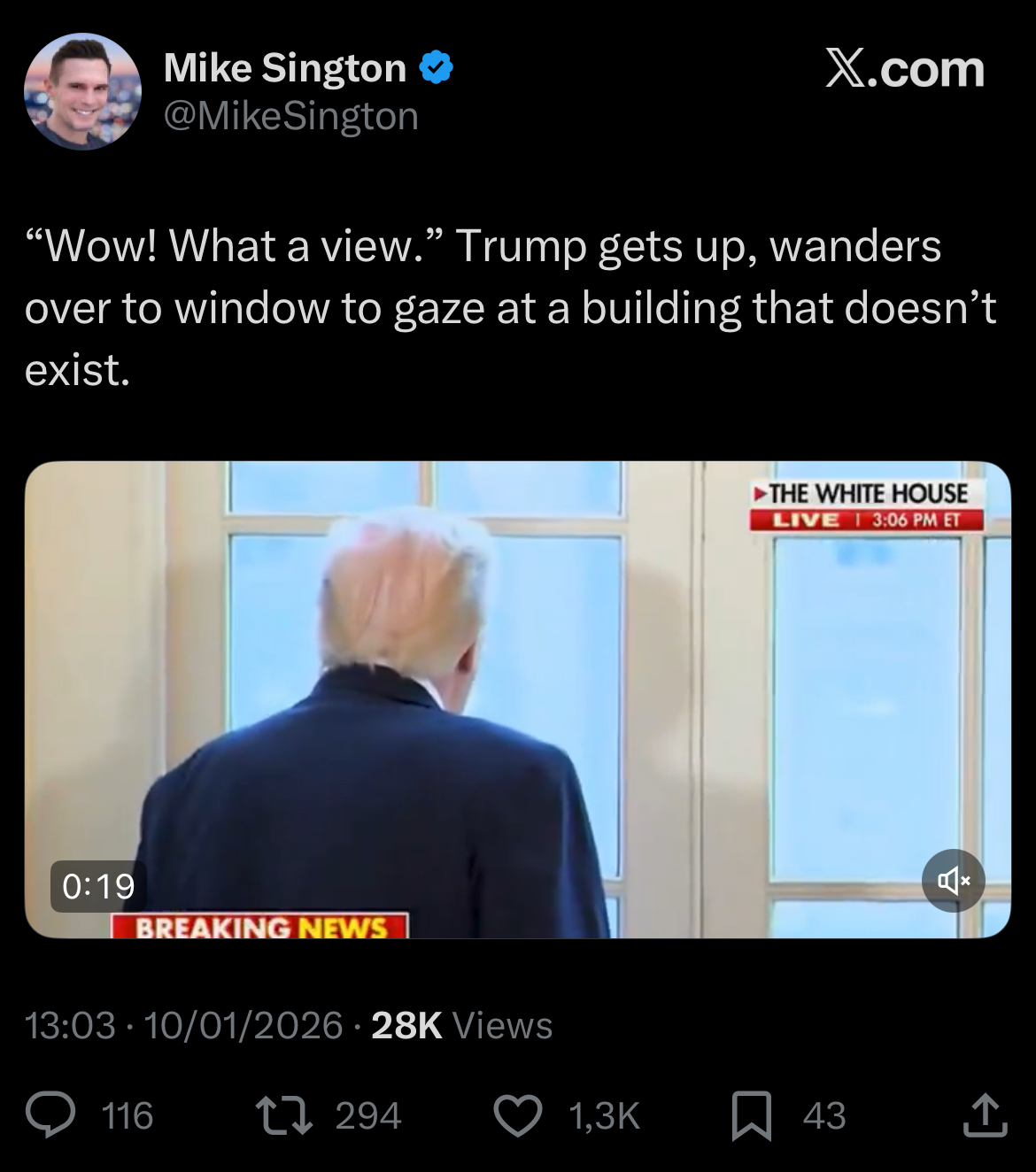View the 294 reposts count

pyautogui.click(x=368, y=1115)
